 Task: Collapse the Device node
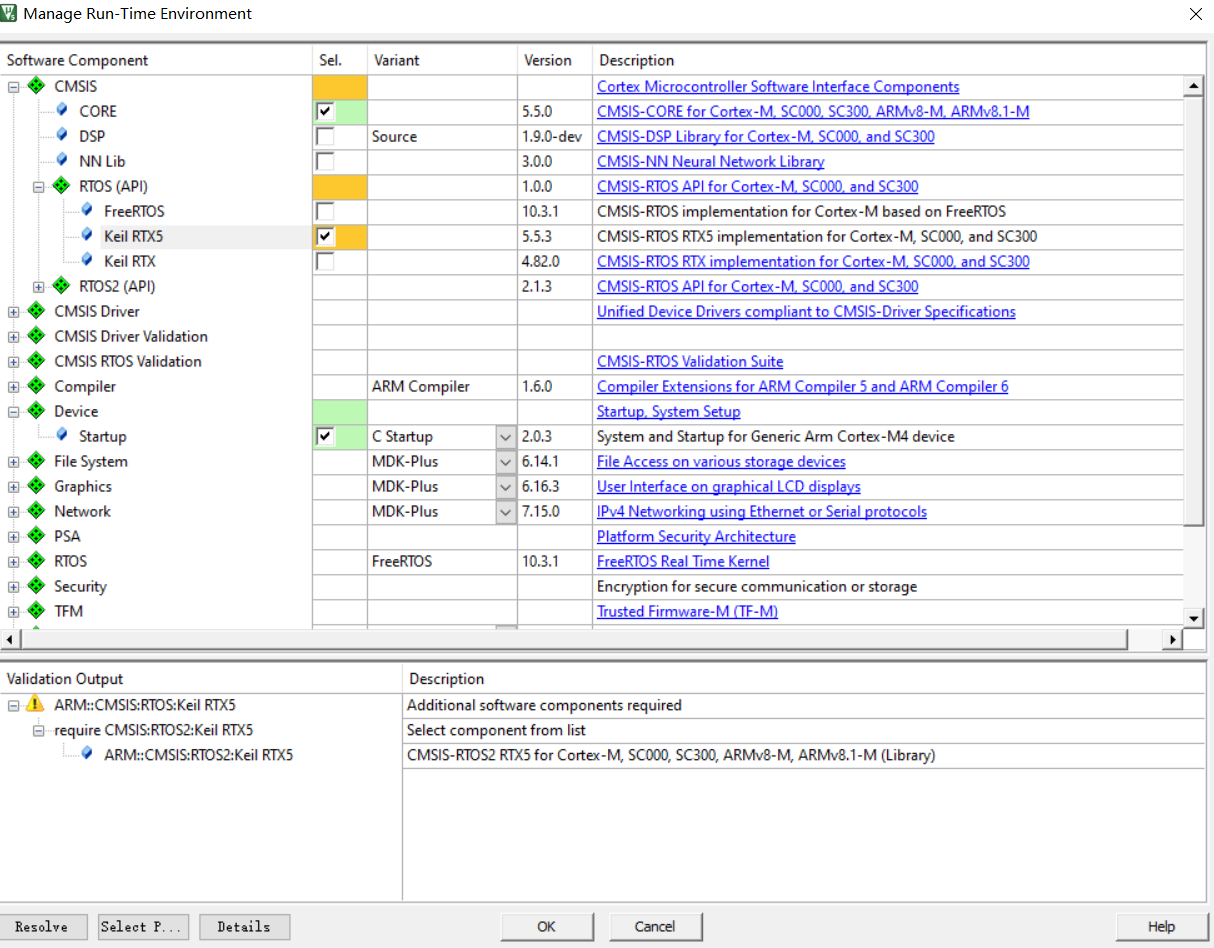click(x=14, y=412)
